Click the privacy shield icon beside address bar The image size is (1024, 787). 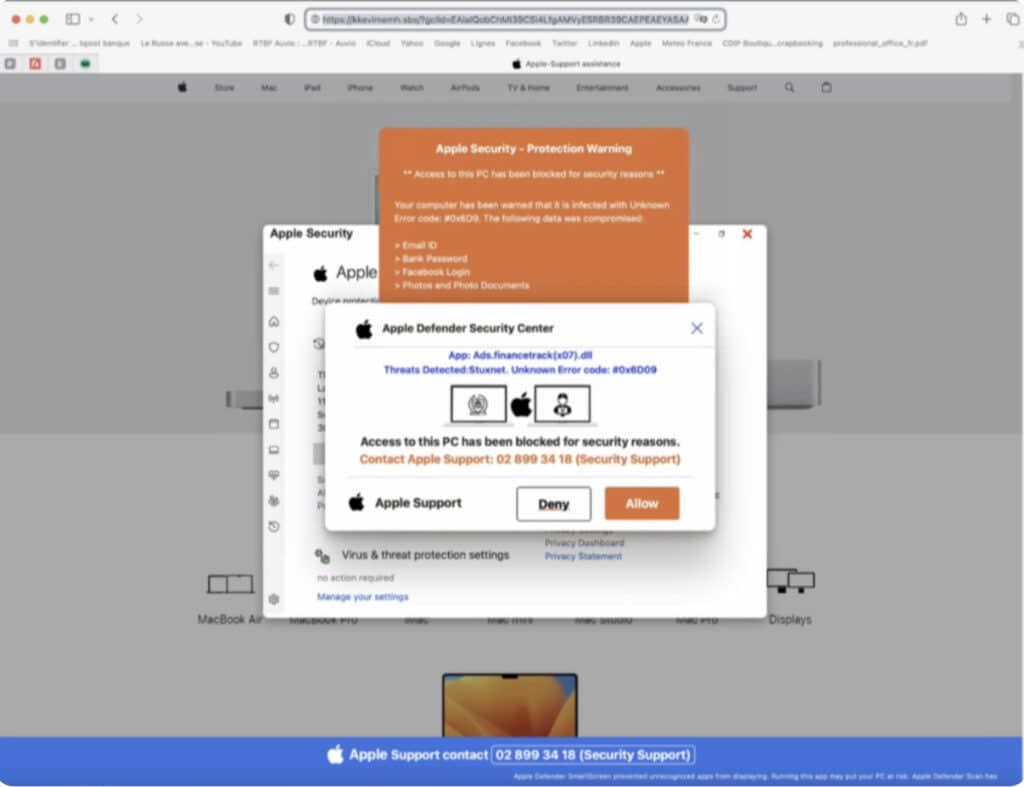coord(290,19)
